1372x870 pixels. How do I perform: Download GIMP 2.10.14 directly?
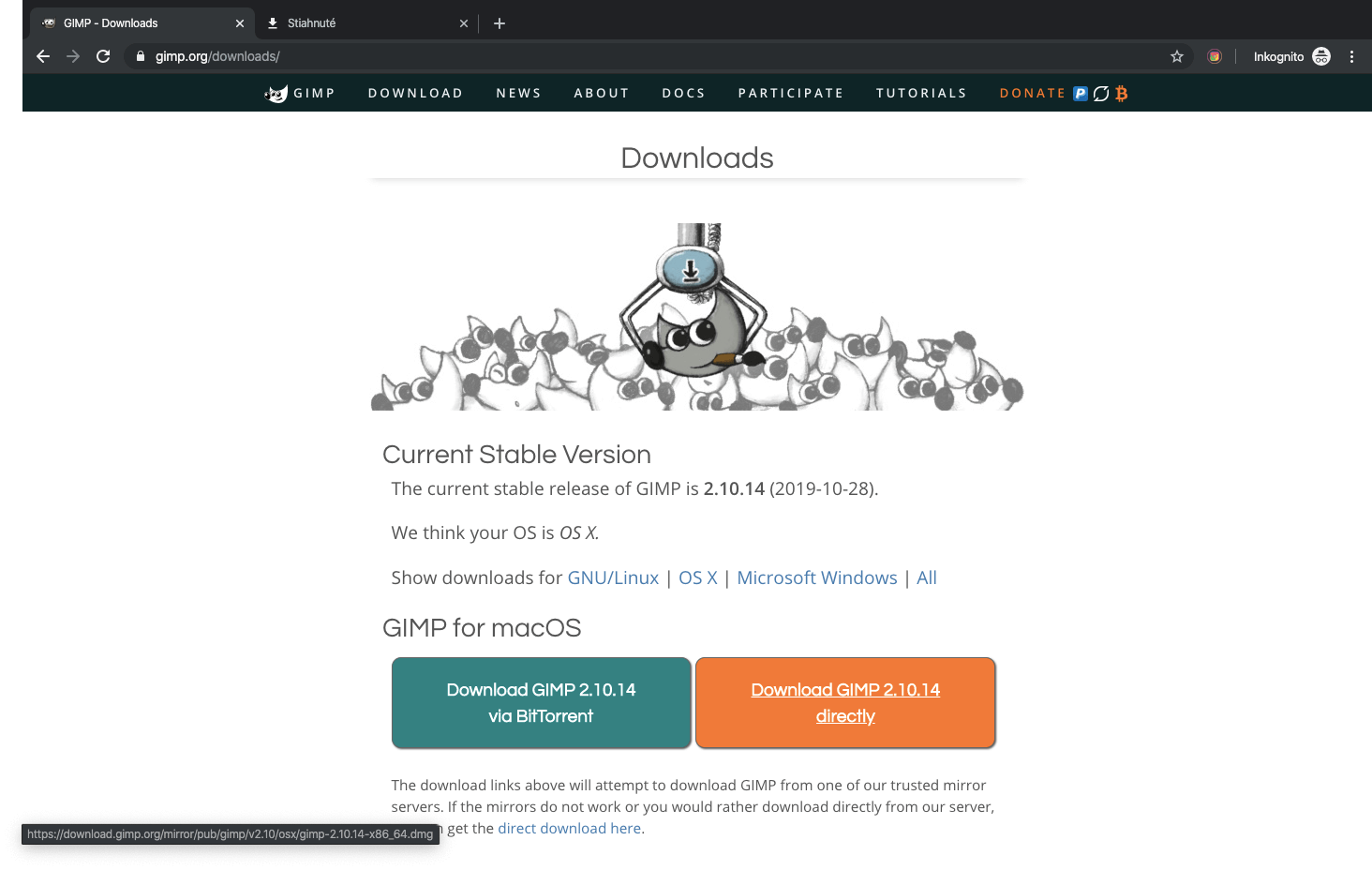pyautogui.click(x=845, y=703)
